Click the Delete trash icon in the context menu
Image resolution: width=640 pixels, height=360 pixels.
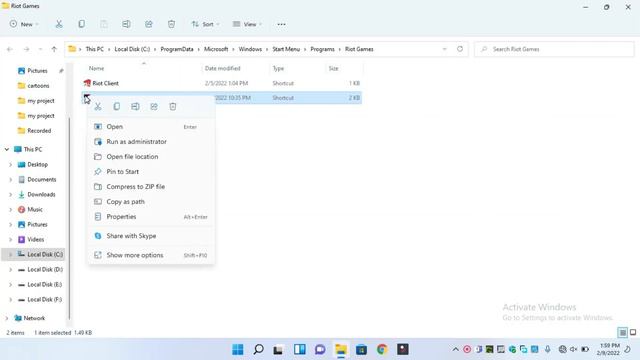pyautogui.click(x=173, y=107)
